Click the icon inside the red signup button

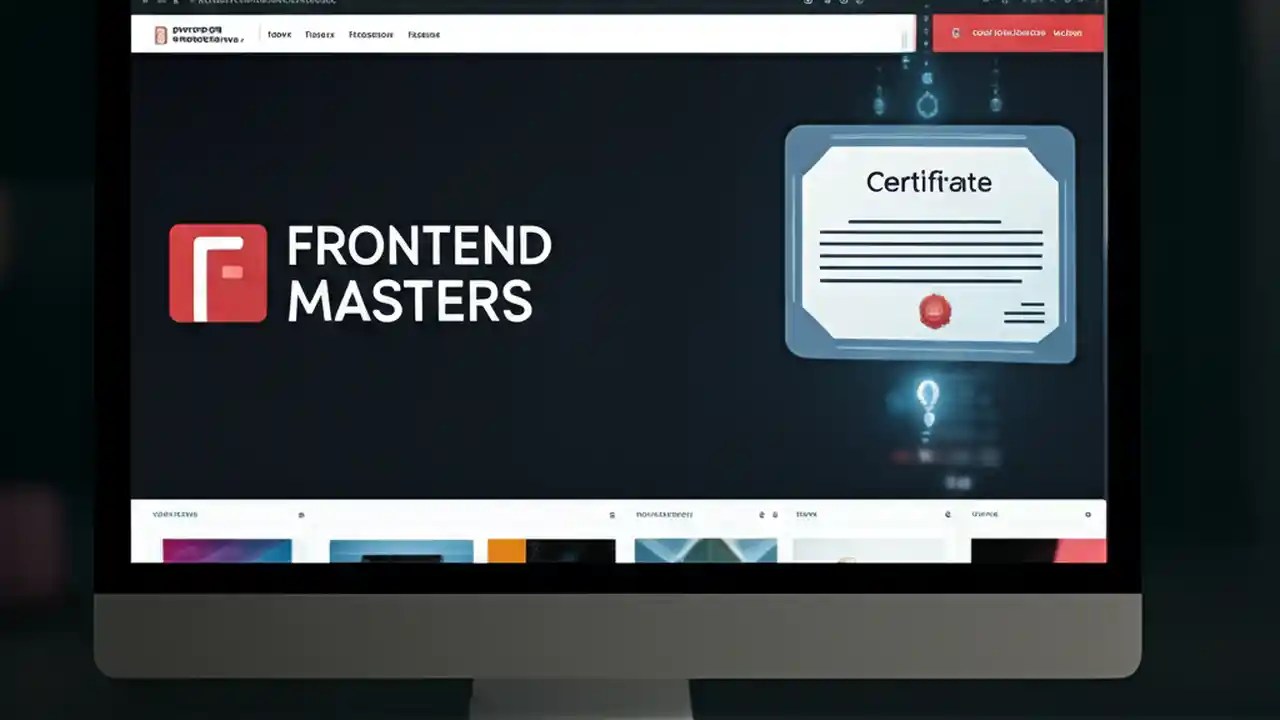[x=955, y=33]
